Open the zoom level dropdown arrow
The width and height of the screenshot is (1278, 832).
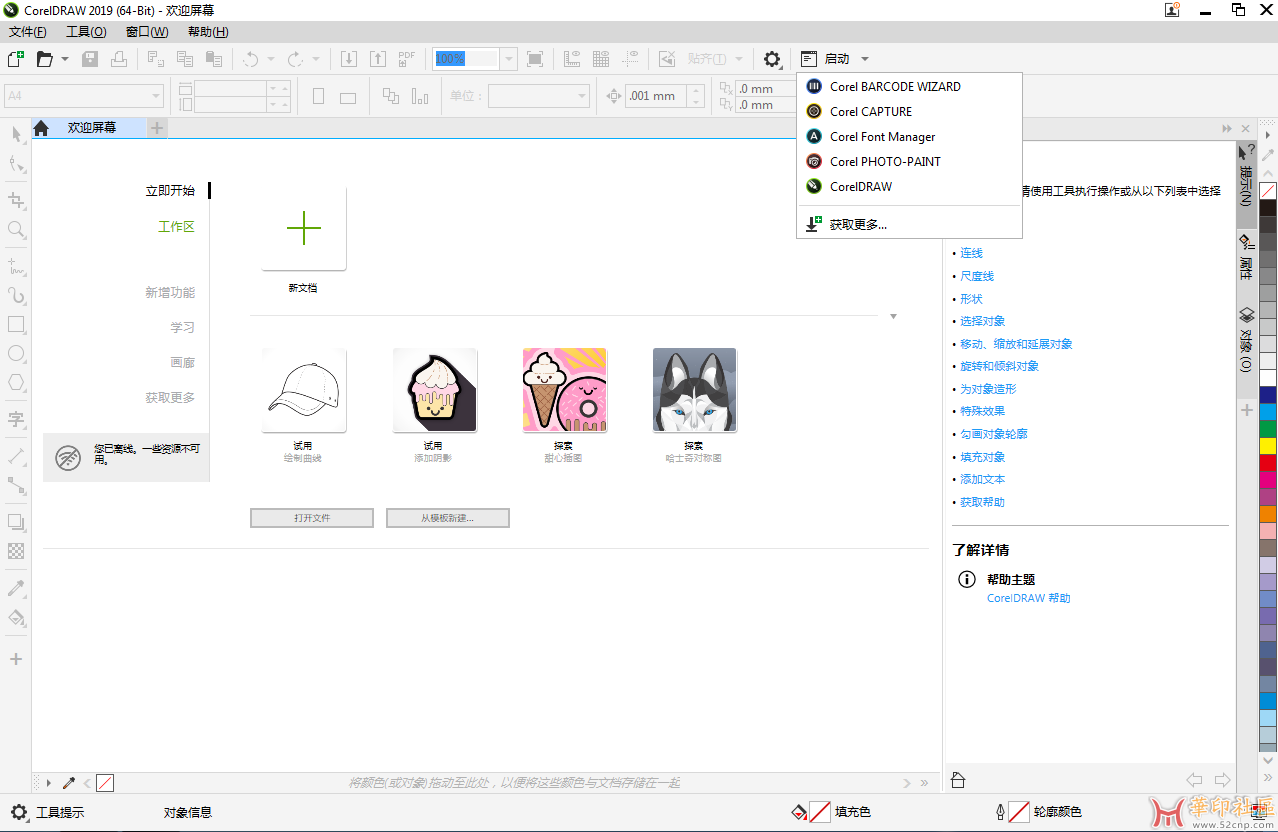508,59
